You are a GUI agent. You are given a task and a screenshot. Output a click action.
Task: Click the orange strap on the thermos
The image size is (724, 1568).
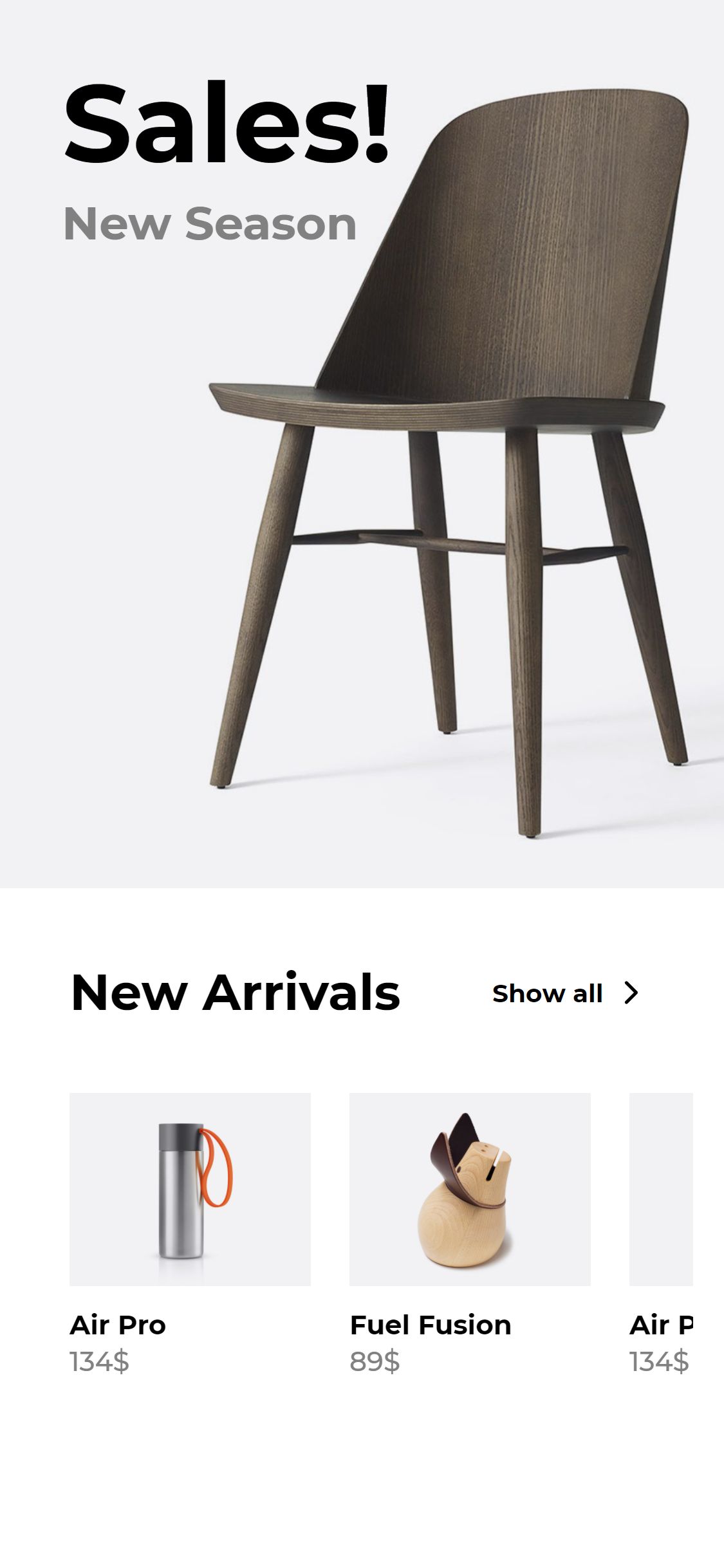click(216, 1166)
